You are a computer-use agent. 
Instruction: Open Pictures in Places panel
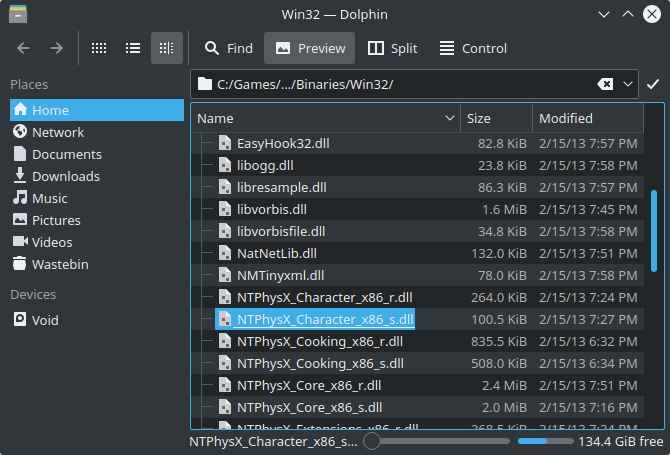click(97, 220)
